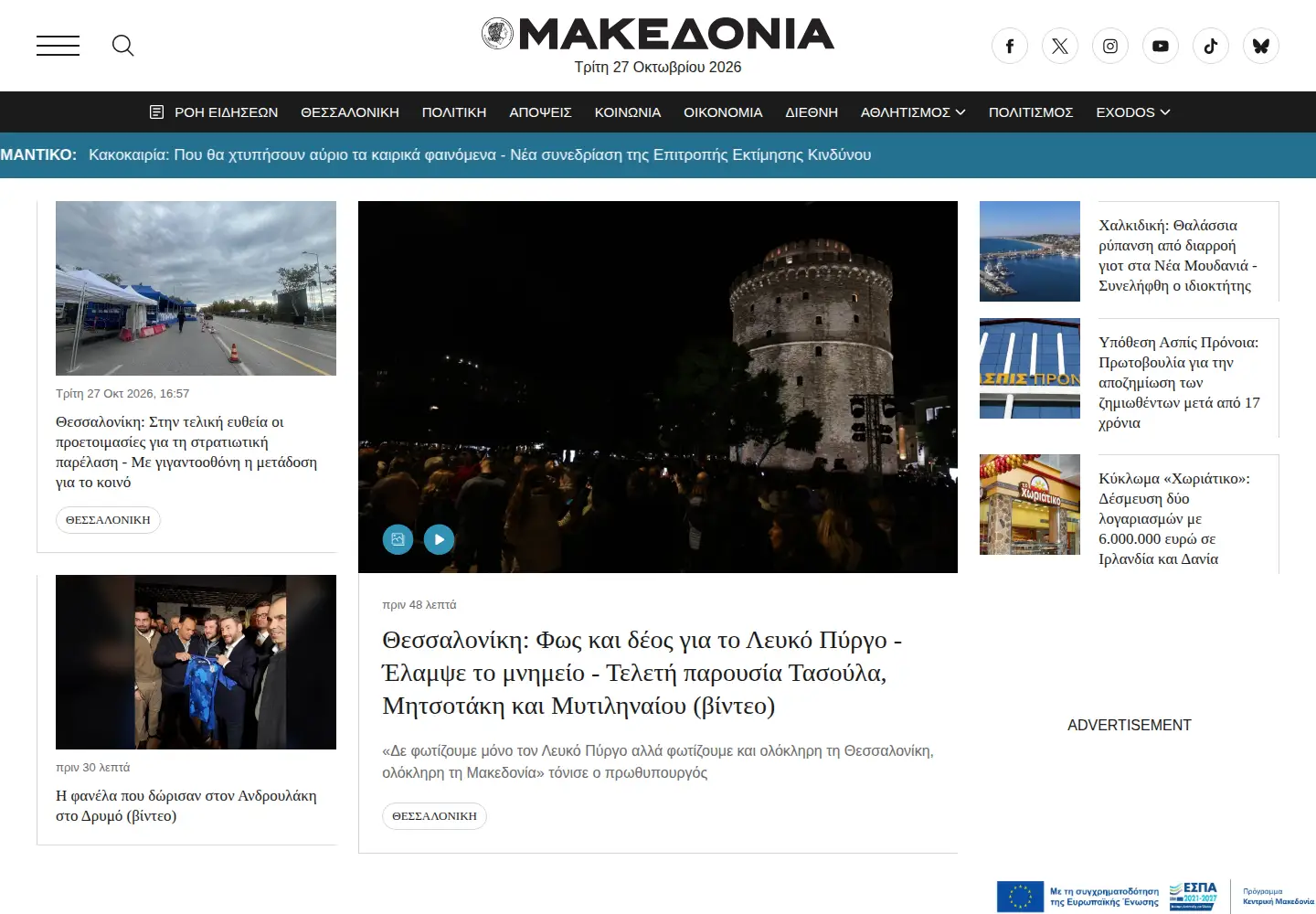Open the Χωριάτικο shop thumbnail
This screenshot has width=1316, height=914.
point(1030,505)
